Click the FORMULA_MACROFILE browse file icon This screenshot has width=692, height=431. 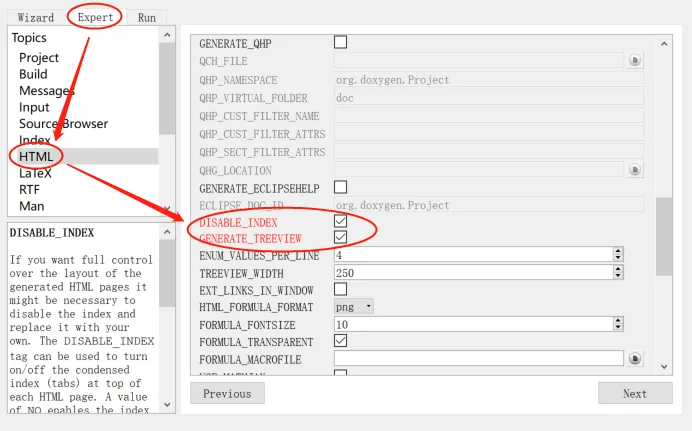tap(635, 359)
